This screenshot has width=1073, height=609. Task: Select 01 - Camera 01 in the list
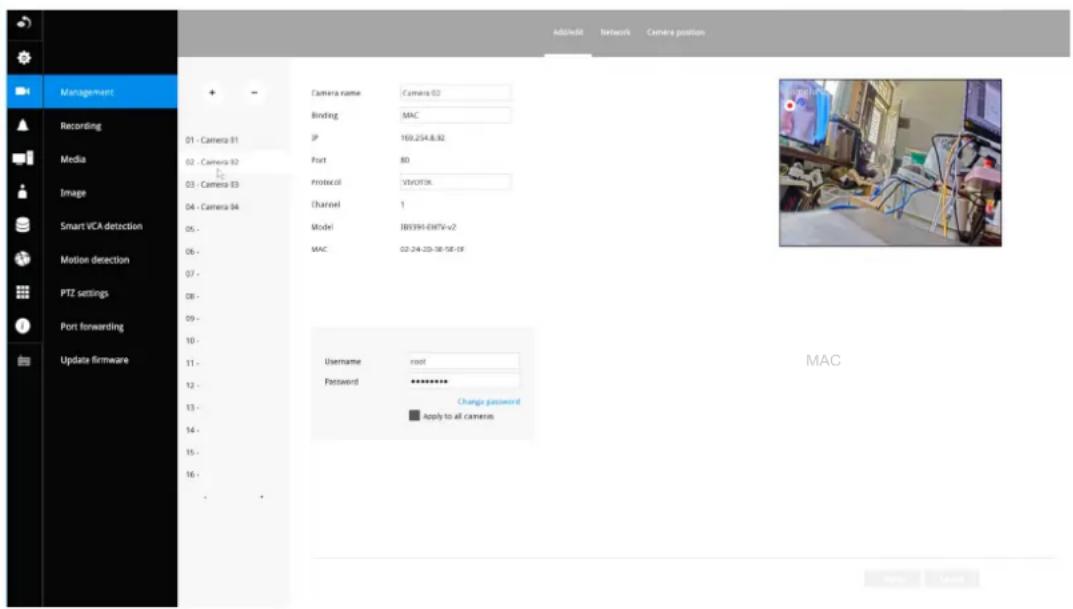click(212, 140)
